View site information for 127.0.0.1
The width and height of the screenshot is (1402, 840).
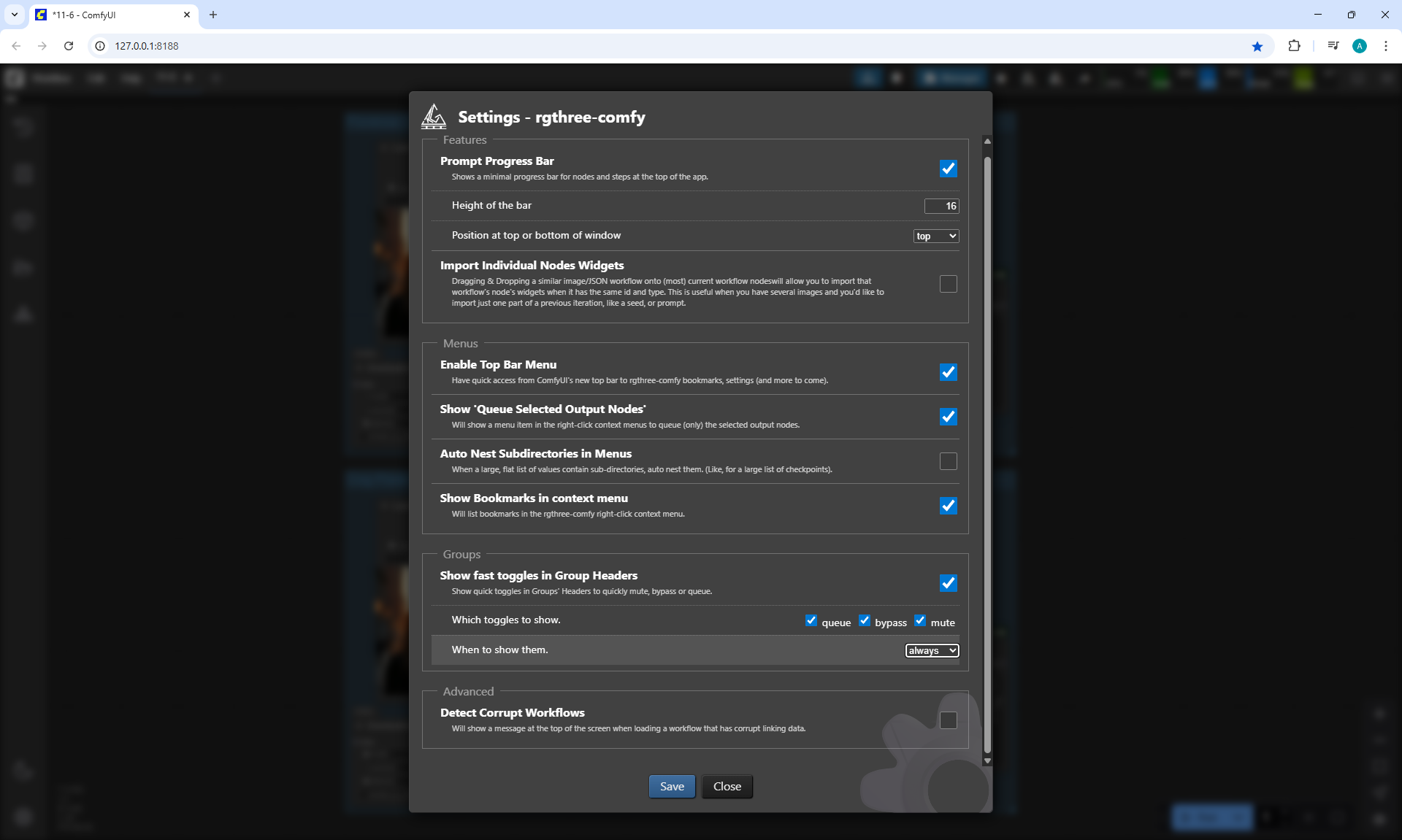[x=100, y=46]
